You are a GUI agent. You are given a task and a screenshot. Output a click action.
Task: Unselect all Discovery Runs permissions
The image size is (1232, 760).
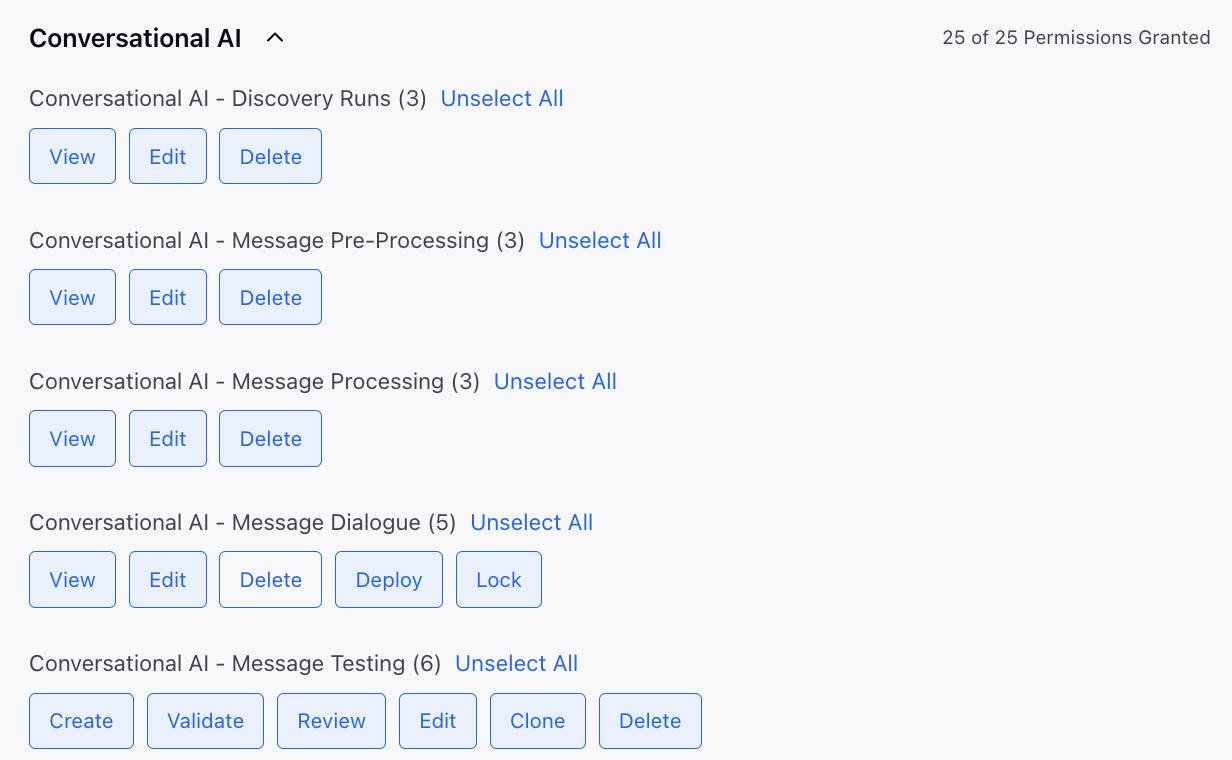tap(502, 99)
